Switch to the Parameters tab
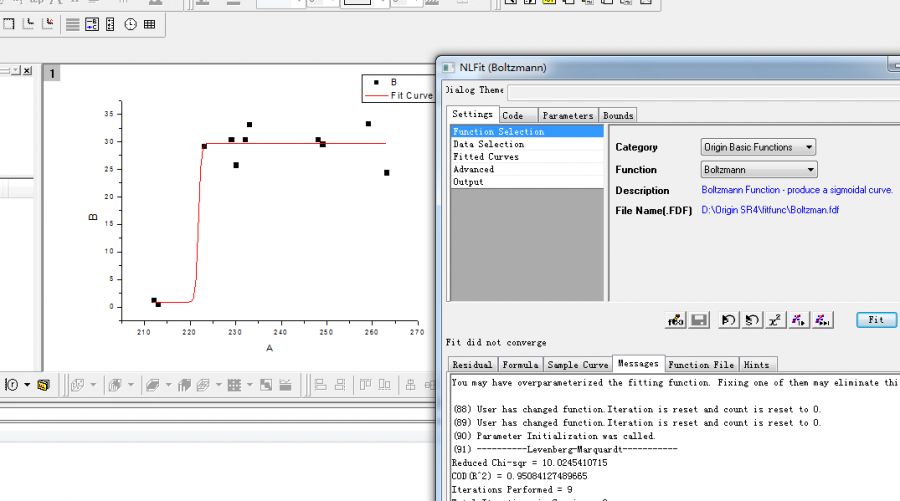Viewport: 900px width, 501px height. 568,115
